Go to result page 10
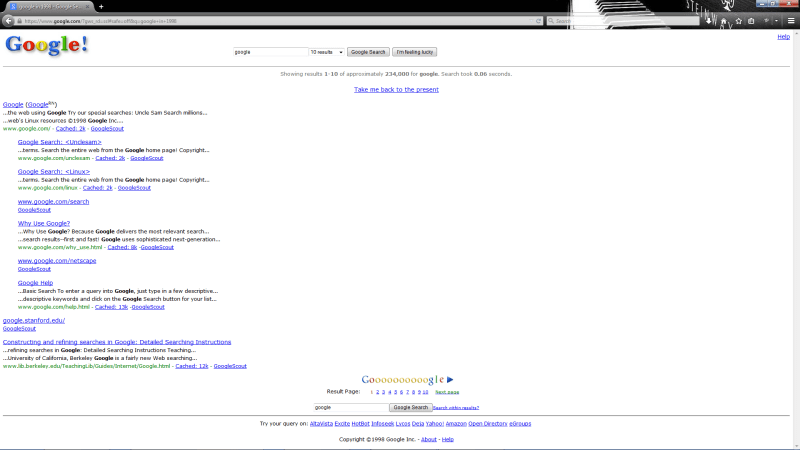 (x=426, y=392)
